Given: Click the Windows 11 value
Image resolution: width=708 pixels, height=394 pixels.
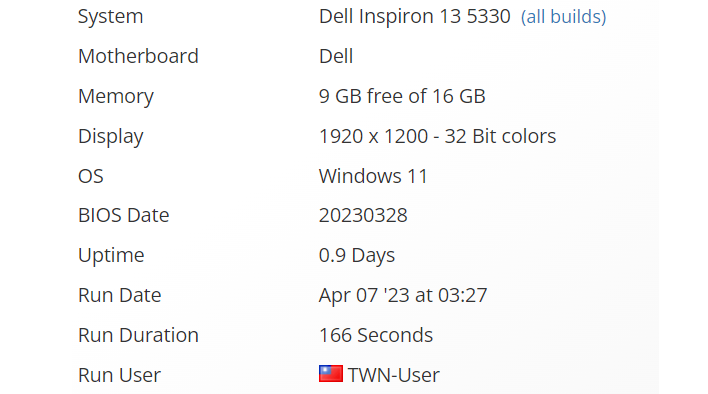Looking at the screenshot, I should (x=373, y=176).
